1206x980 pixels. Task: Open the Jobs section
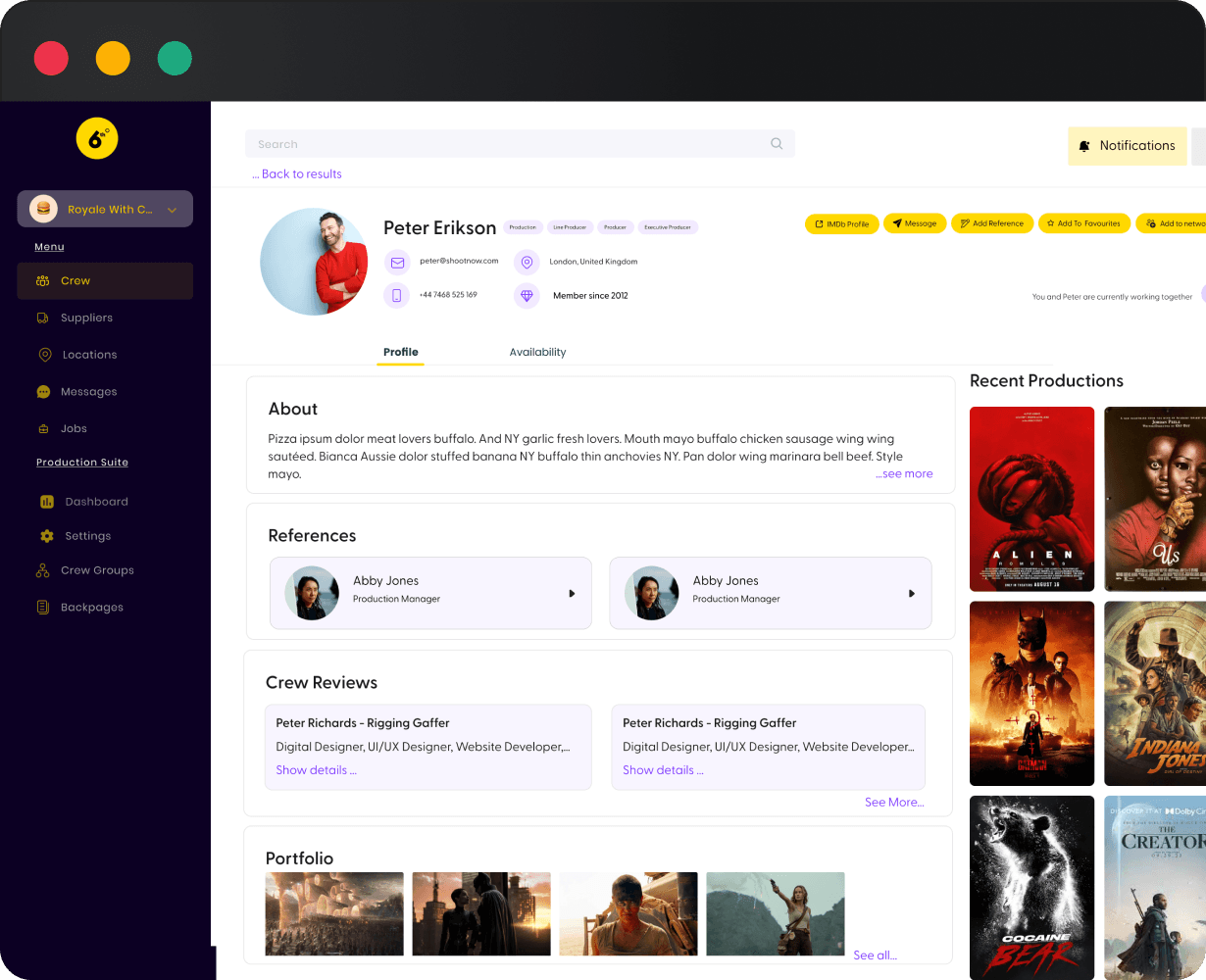point(74,428)
